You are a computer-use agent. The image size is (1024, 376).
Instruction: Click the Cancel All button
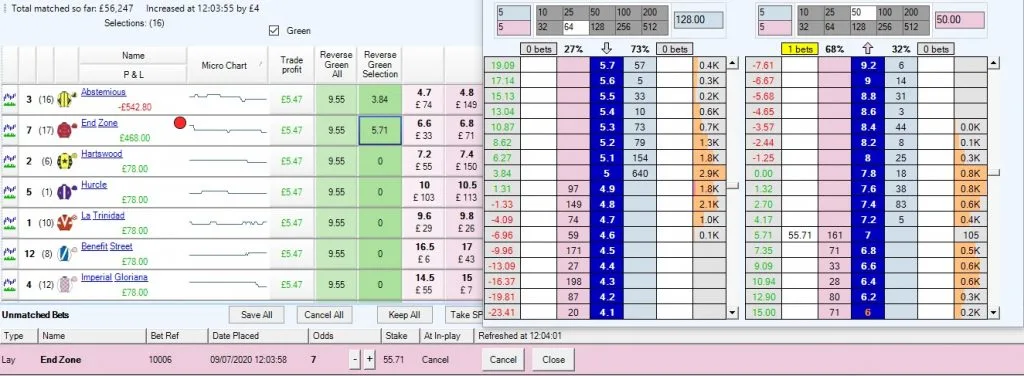324,315
